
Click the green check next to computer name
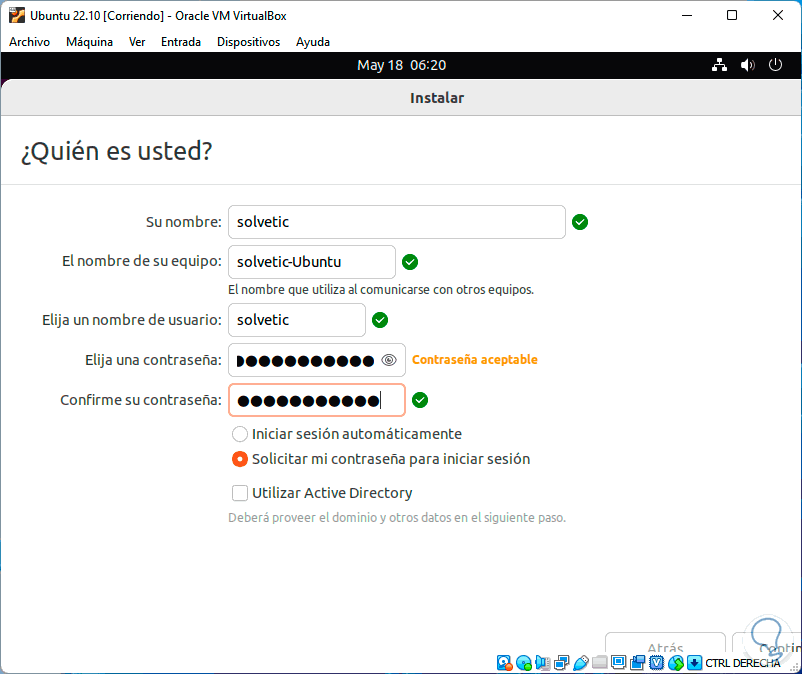coord(410,262)
